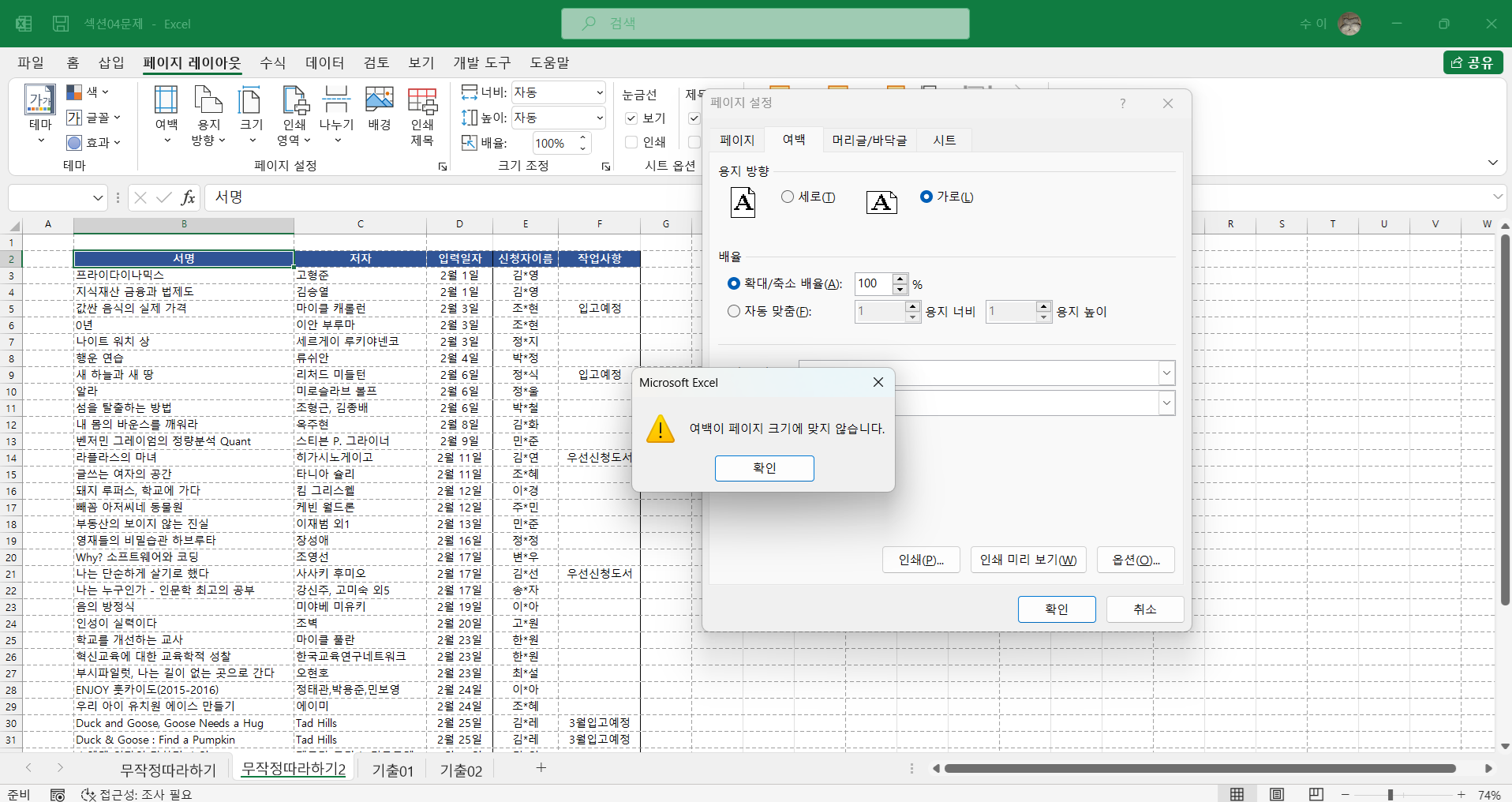Toggle the 눈금선 보기 checkbox

[x=631, y=118]
